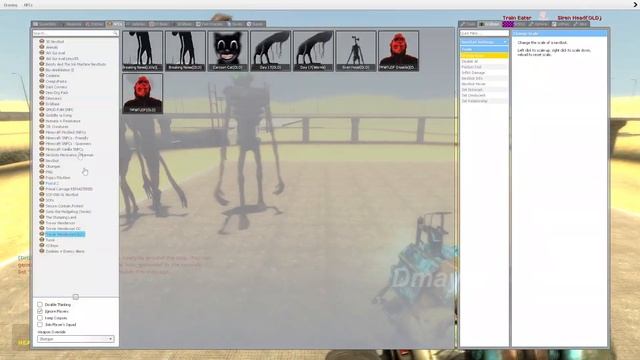Enable the Disable Thinking checkbox
Viewport: 640px width, 360px height.
[x=40, y=304]
